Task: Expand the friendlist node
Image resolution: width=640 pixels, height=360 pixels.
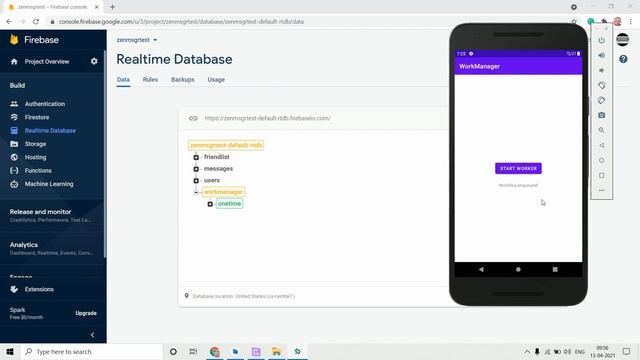Action: [x=196, y=157]
